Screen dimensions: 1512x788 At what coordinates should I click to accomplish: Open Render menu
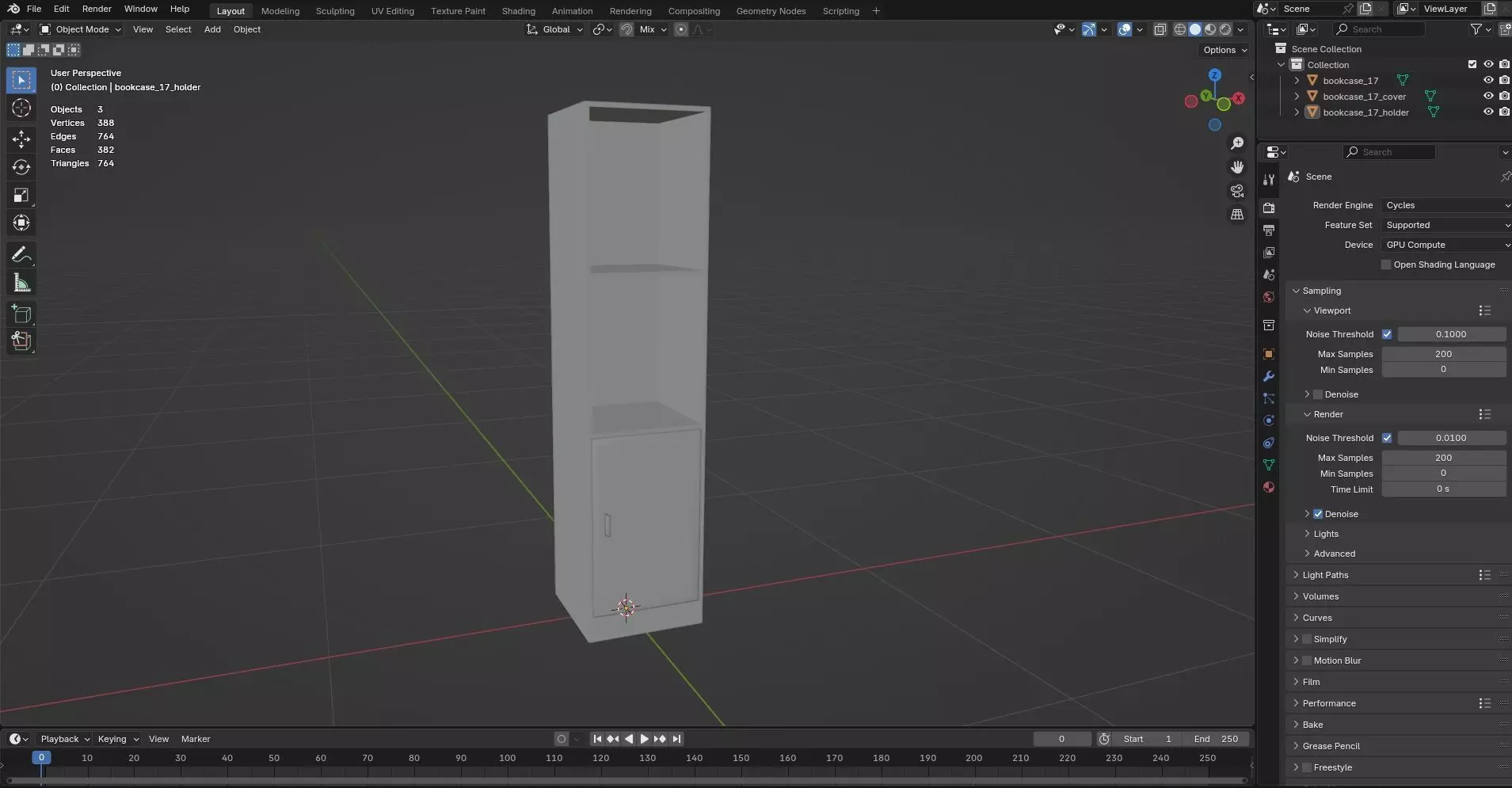point(97,9)
